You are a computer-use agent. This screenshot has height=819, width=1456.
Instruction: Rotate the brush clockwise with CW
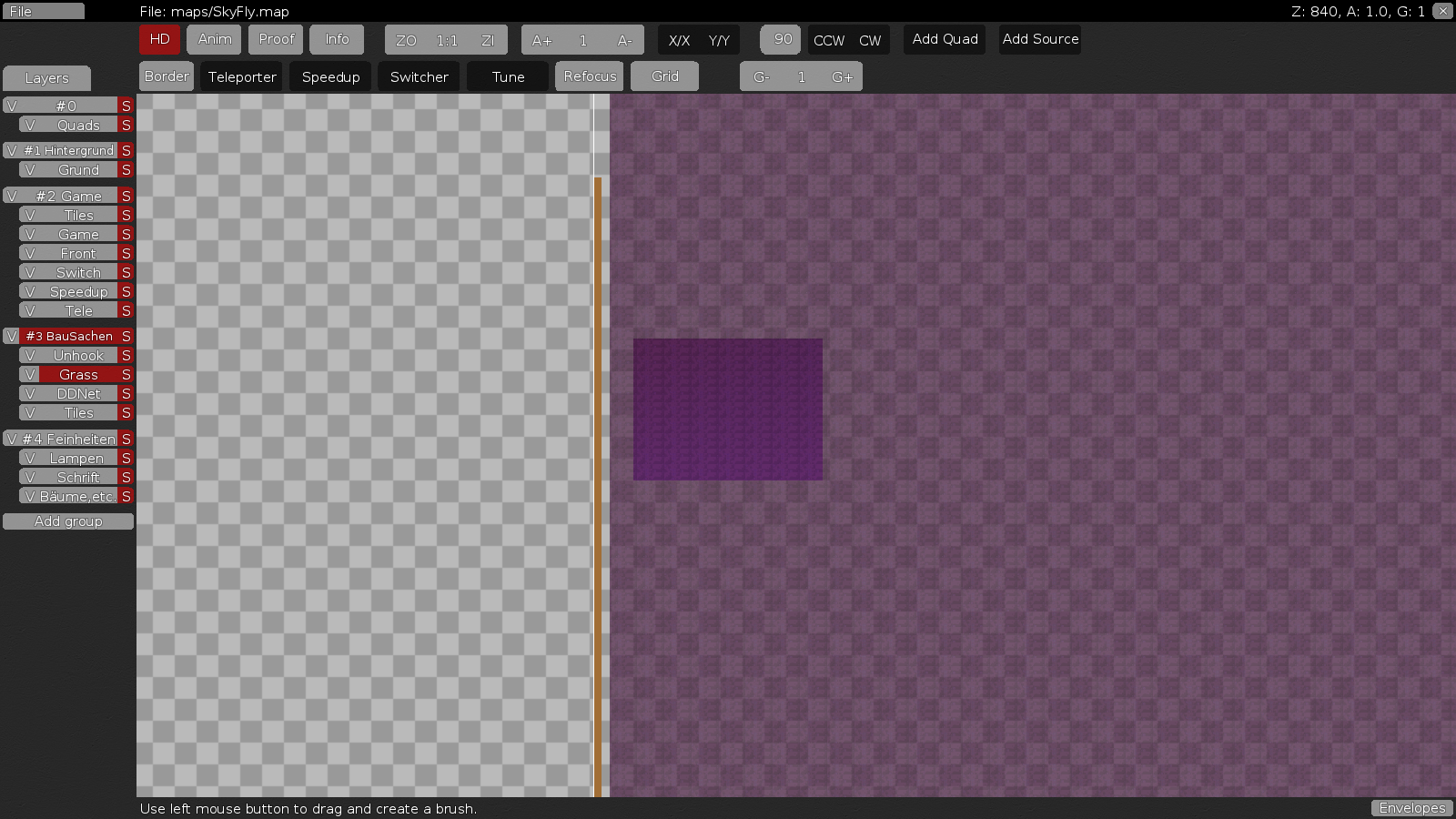[870, 39]
